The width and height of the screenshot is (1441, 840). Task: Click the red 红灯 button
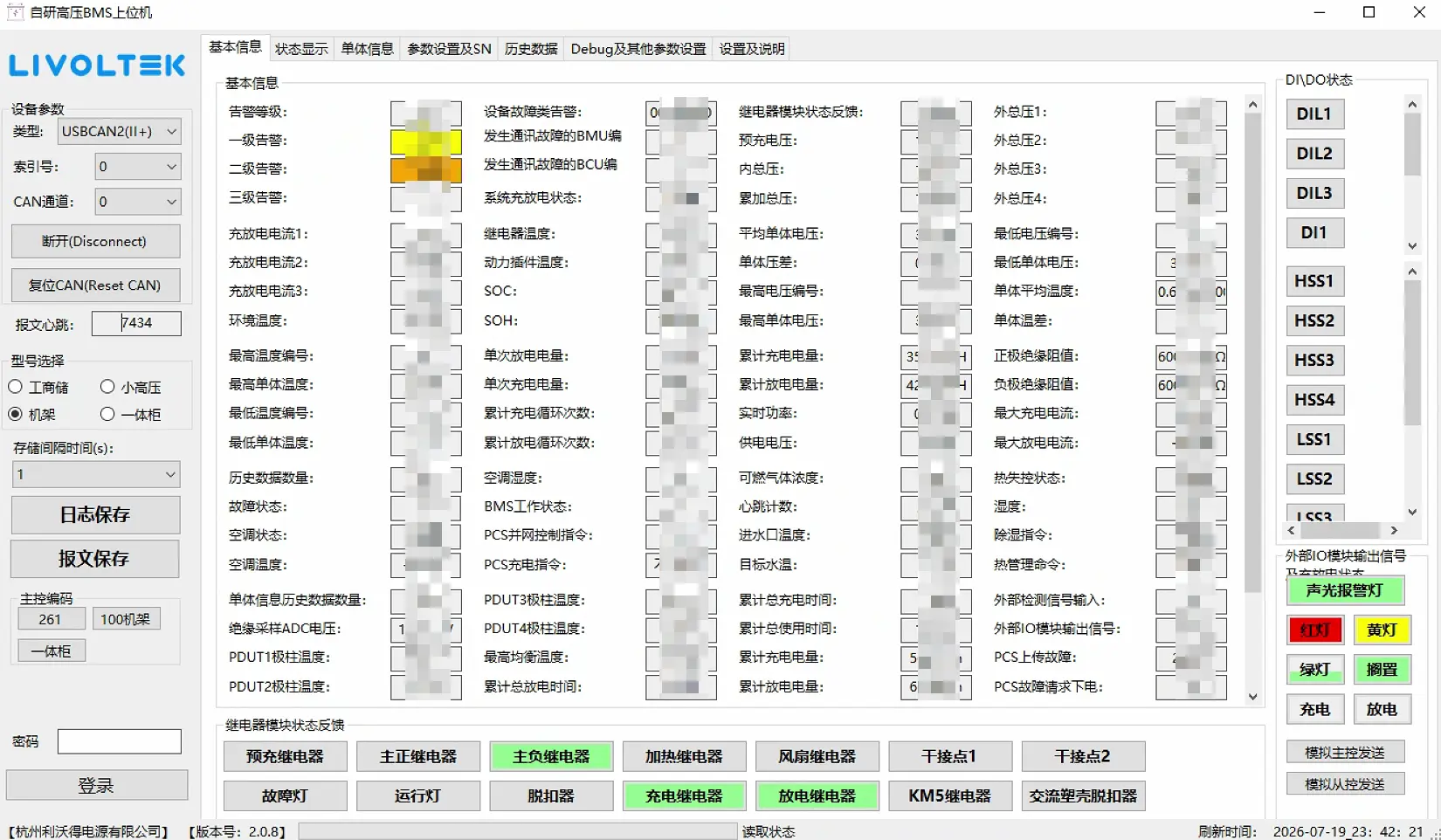coord(1314,630)
